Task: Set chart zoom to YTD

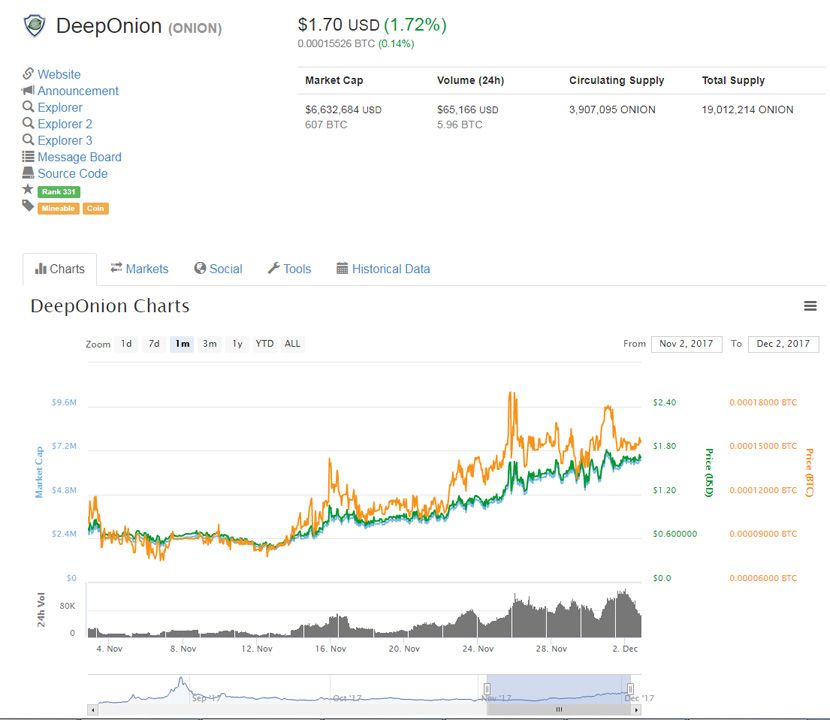Action: tap(265, 344)
